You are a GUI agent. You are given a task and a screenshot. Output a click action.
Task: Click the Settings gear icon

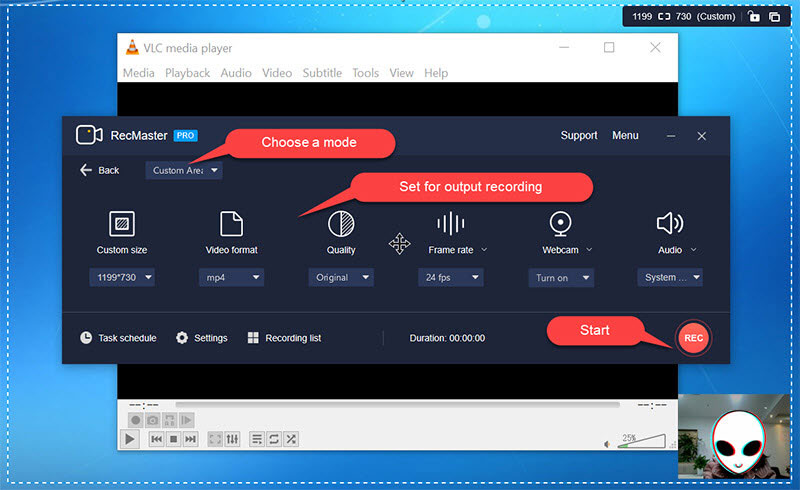click(182, 338)
